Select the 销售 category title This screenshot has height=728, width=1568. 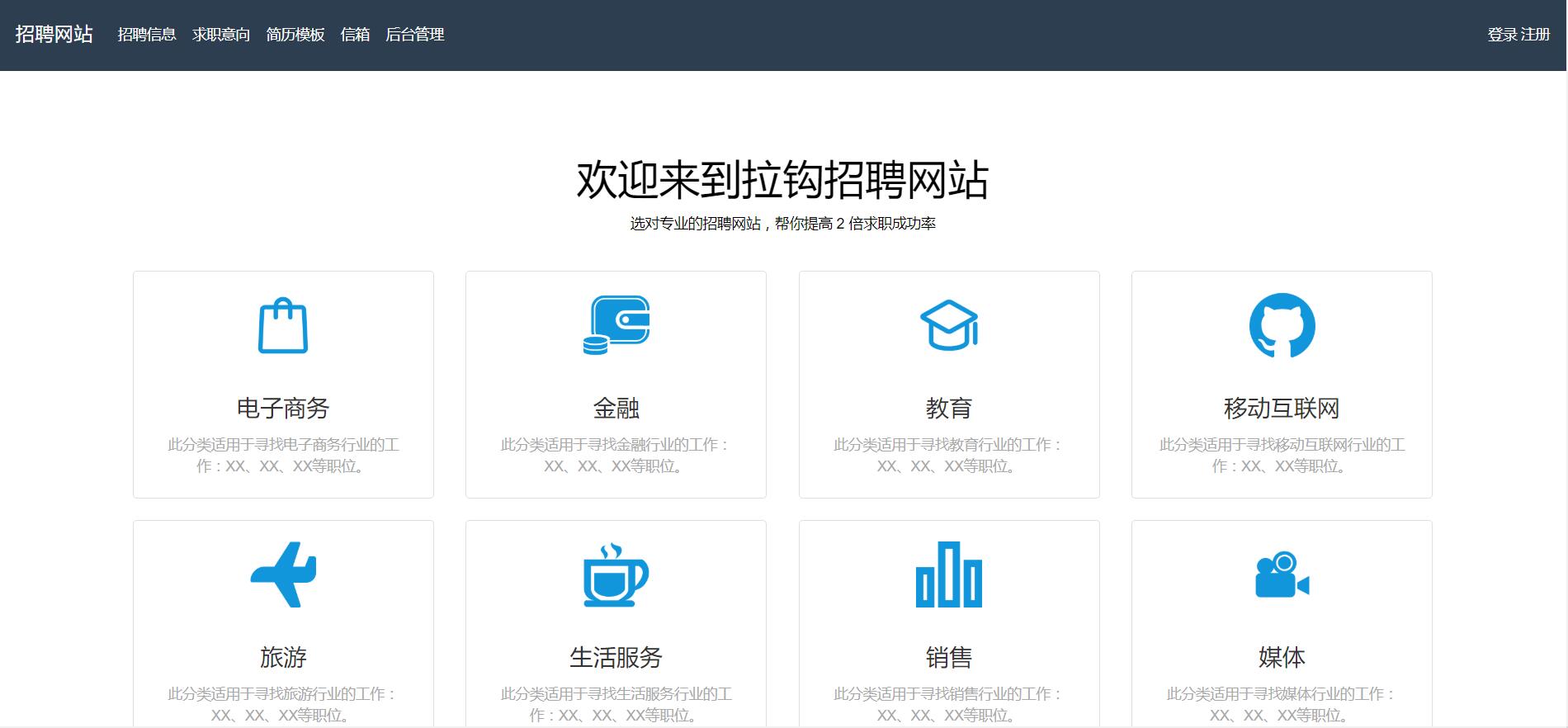coord(949,657)
